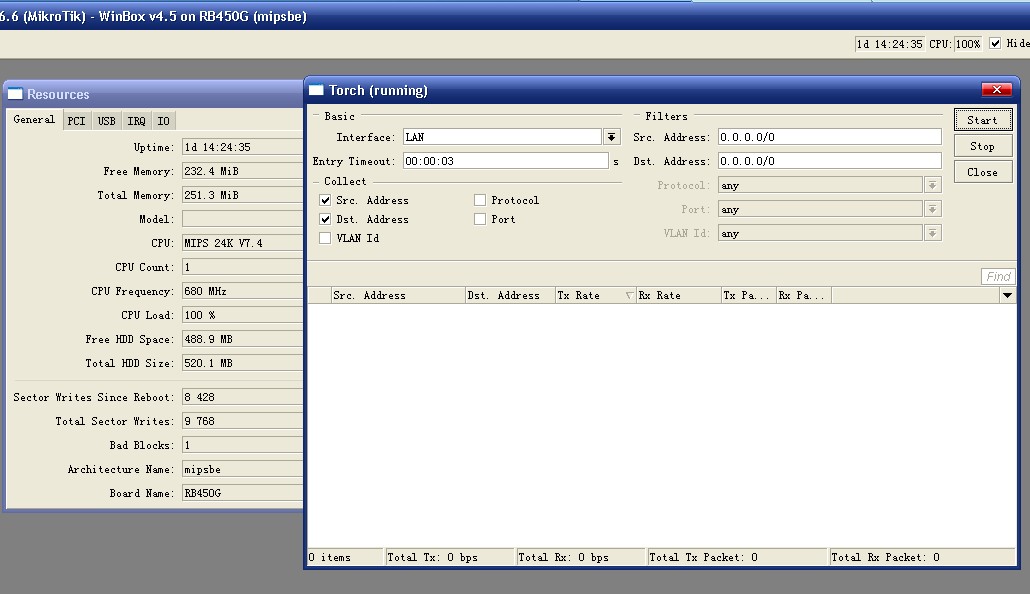Screen dimensions: 1030x594
Task: Click the Dst. Address filter field
Action: click(x=830, y=161)
